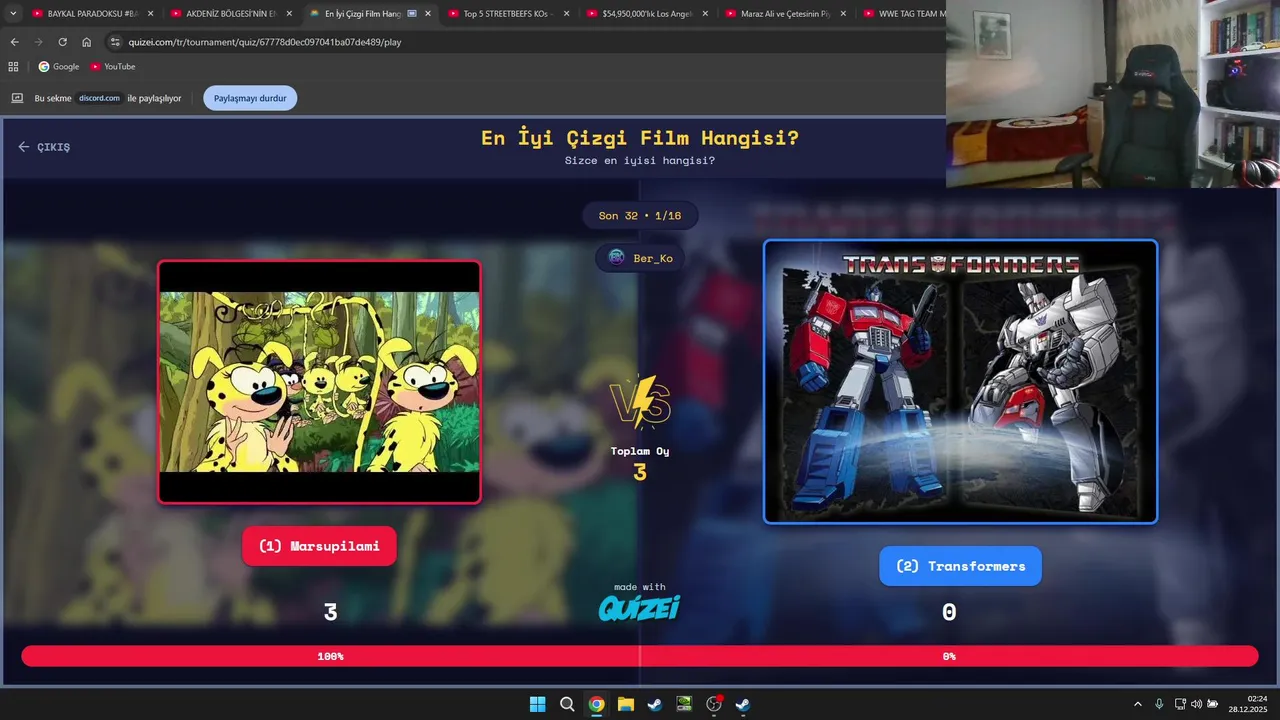Image resolution: width=1280 pixels, height=720 pixels.
Task: Switch to Maraz Ali ve Çetesinin tab
Action: pos(783,14)
